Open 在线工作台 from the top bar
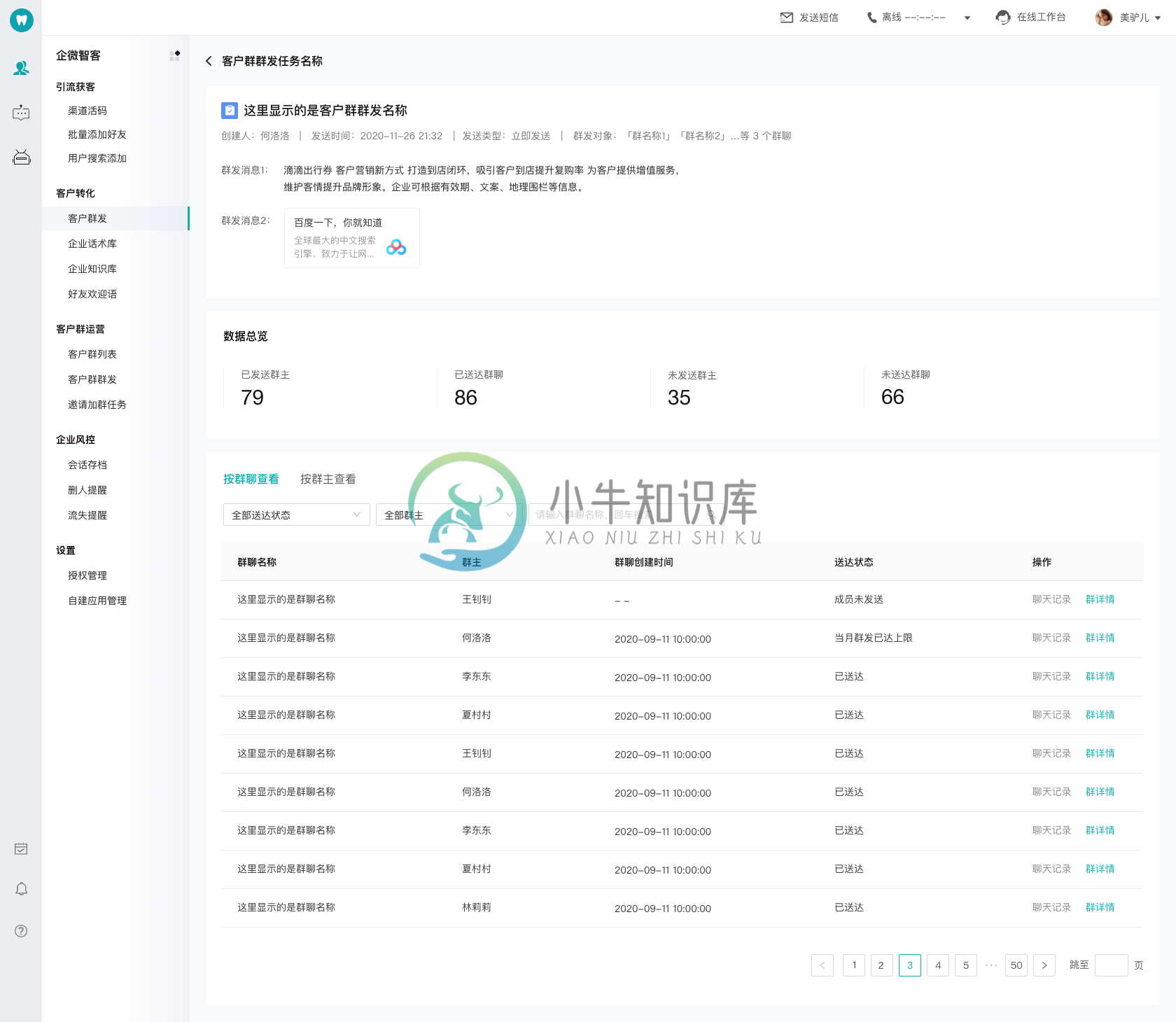1176x1022 pixels. pos(1042,17)
